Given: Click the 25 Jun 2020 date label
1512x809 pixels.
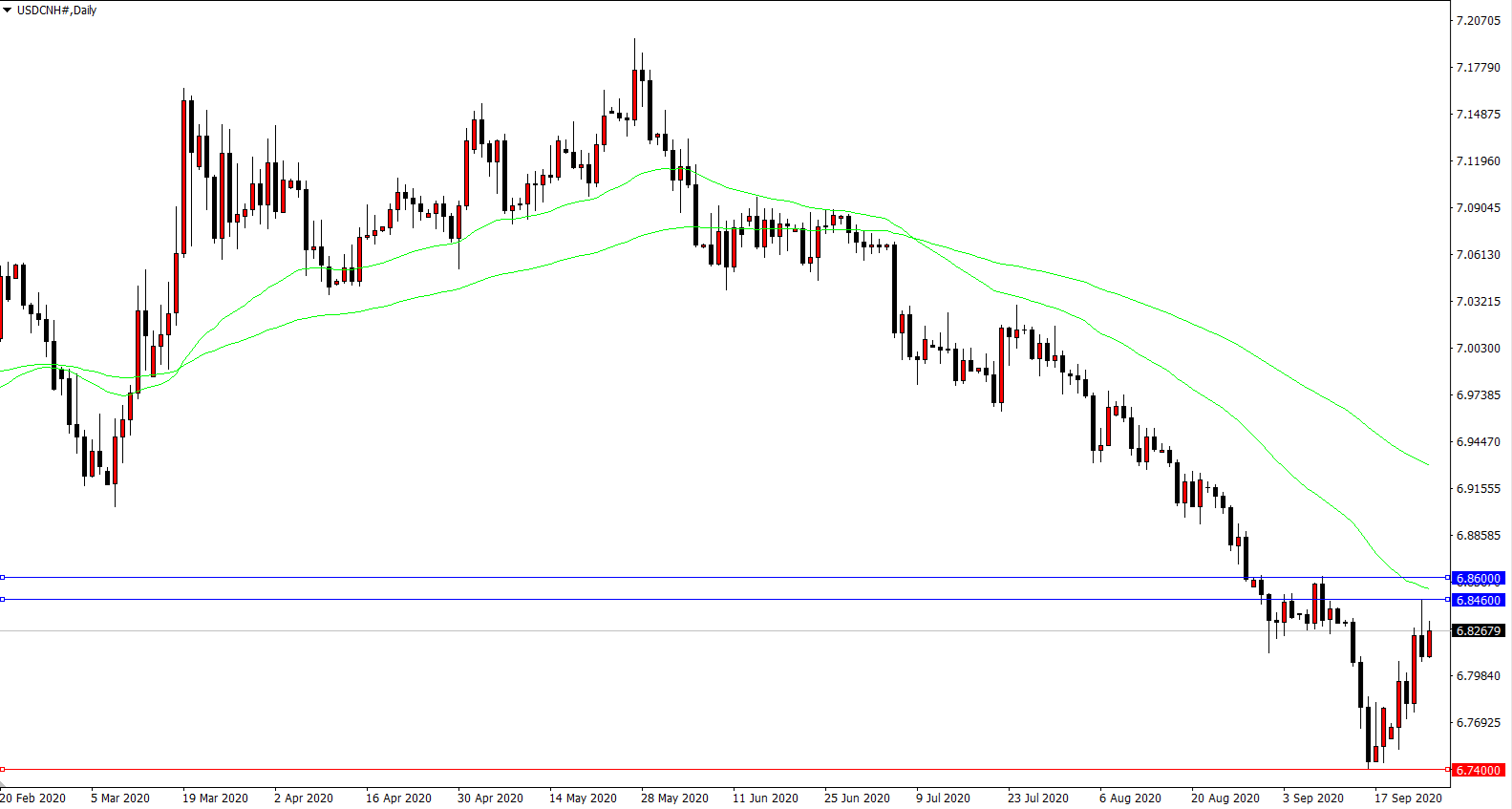Looking at the screenshot, I should [857, 798].
